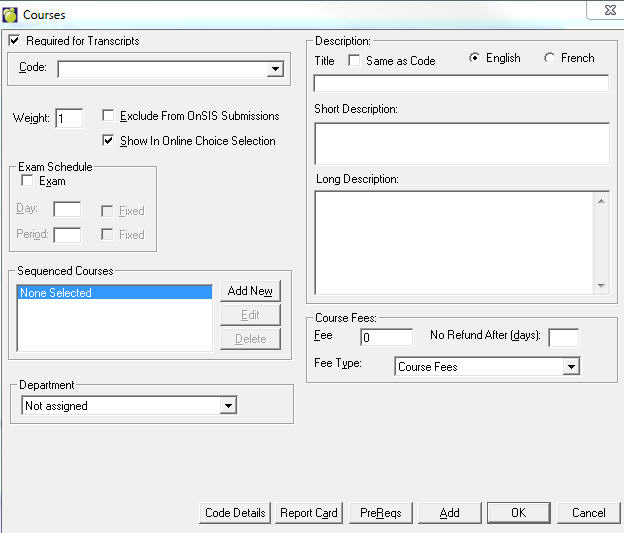Viewport: 624px width, 533px height.
Task: Open the Report Card button
Action: point(308,513)
